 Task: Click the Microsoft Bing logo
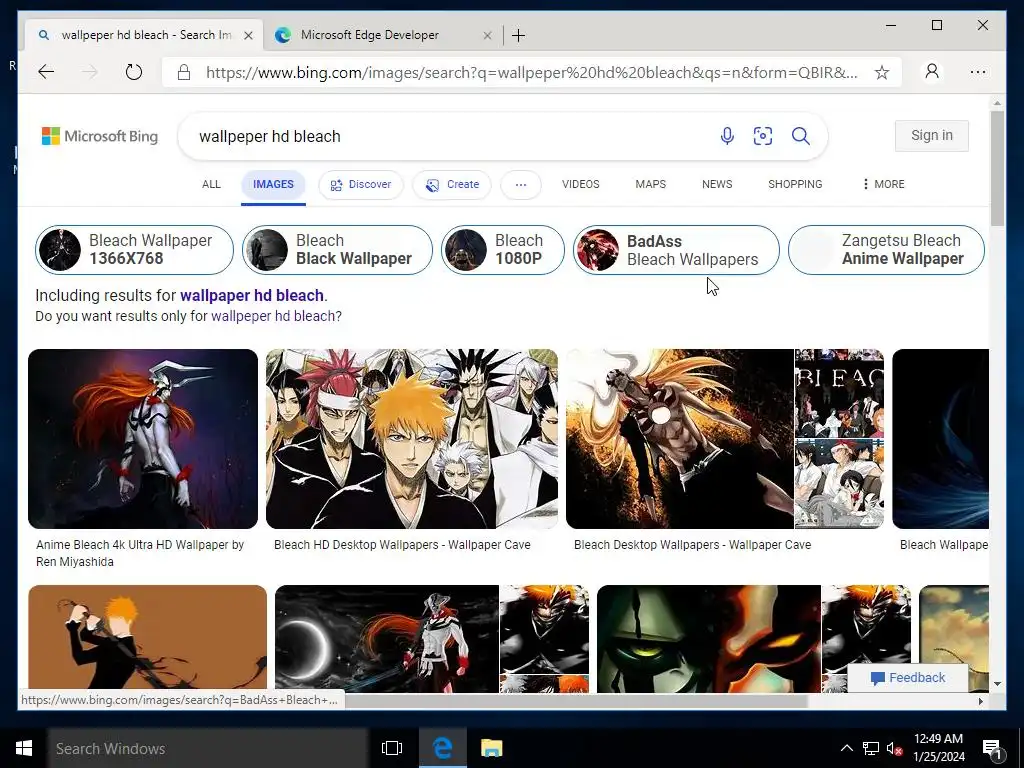[x=100, y=136]
